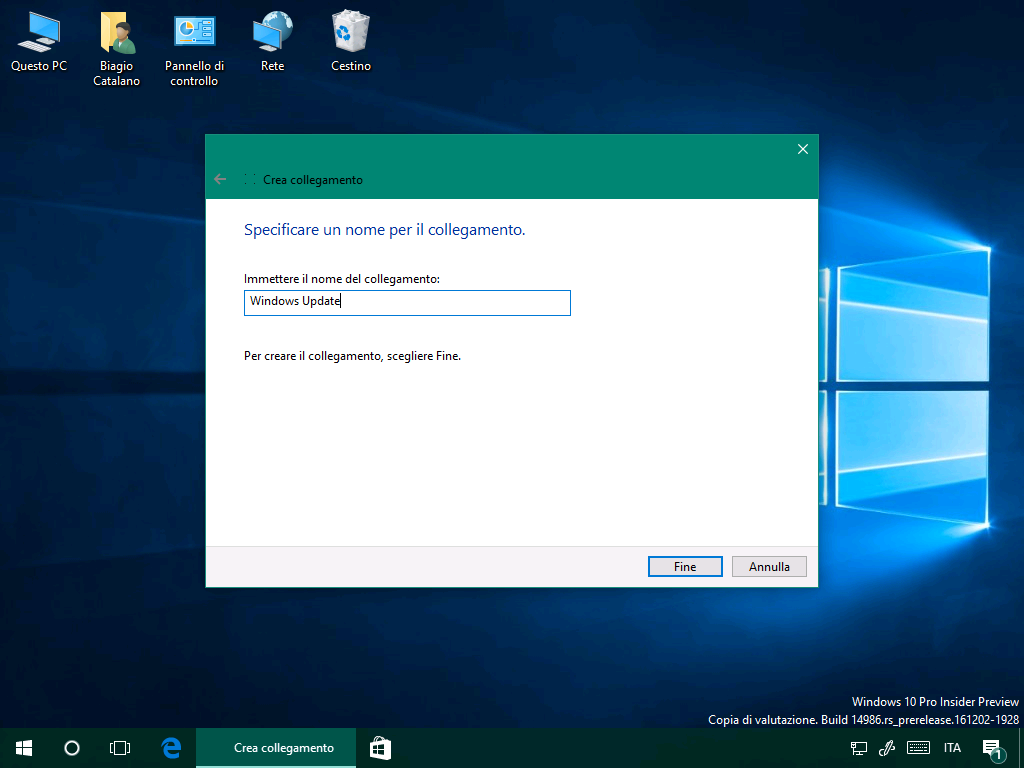This screenshot has width=1024, height=768.
Task: Click the Fine button
Action: click(685, 566)
